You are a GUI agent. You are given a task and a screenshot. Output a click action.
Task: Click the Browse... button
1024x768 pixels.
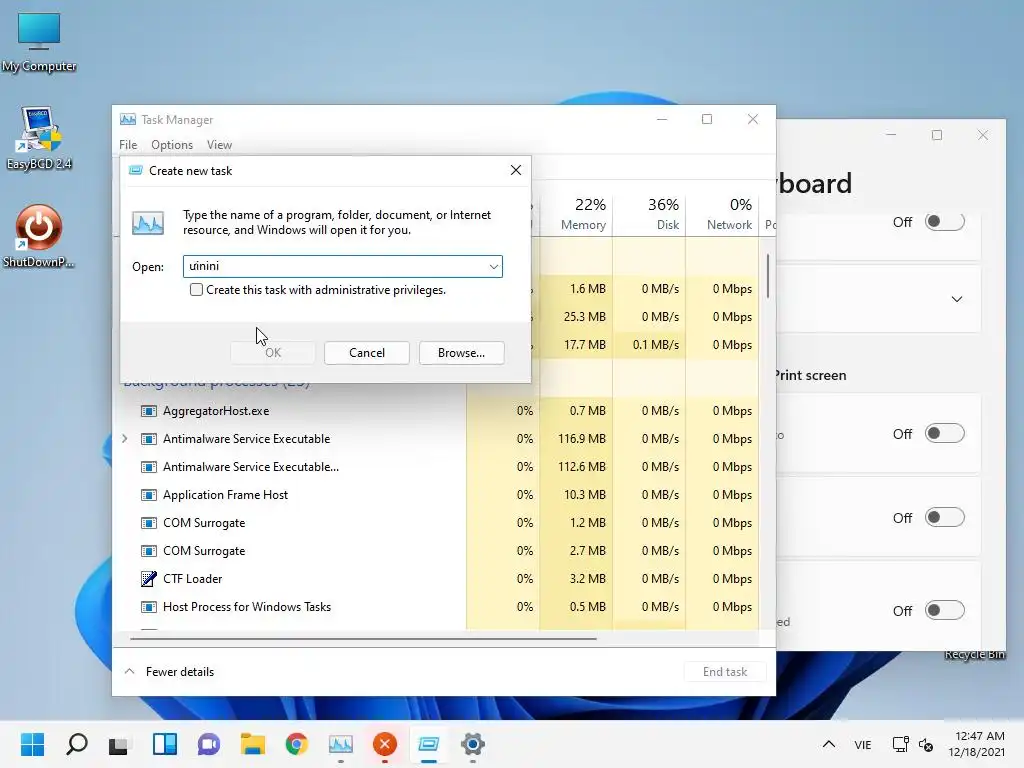461,353
